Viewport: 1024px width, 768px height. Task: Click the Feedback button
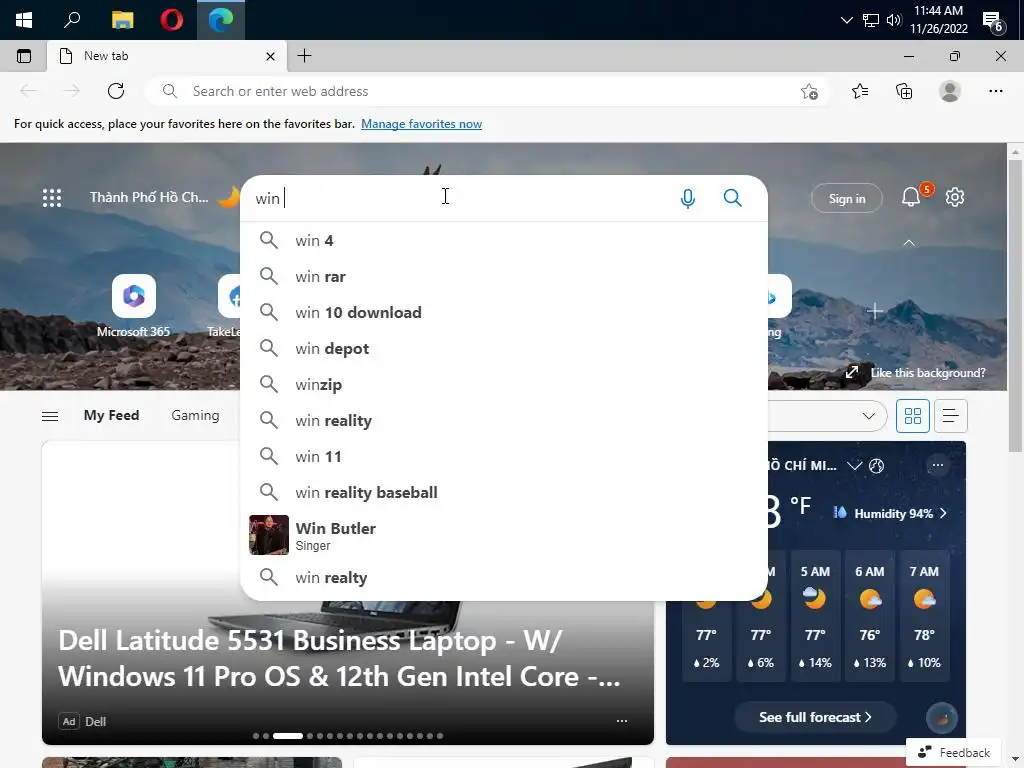(953, 752)
